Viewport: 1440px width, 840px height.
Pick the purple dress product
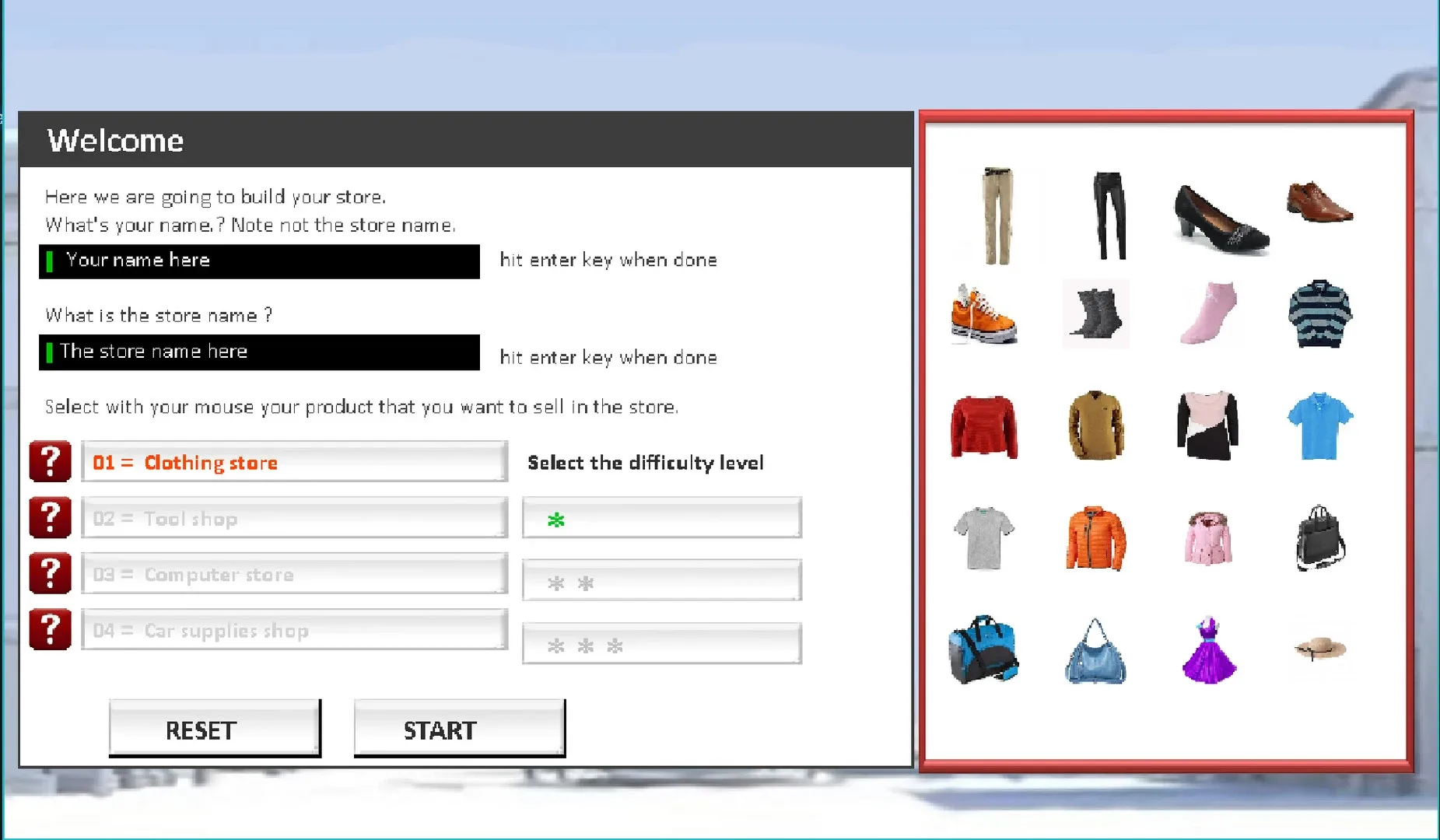click(x=1208, y=650)
